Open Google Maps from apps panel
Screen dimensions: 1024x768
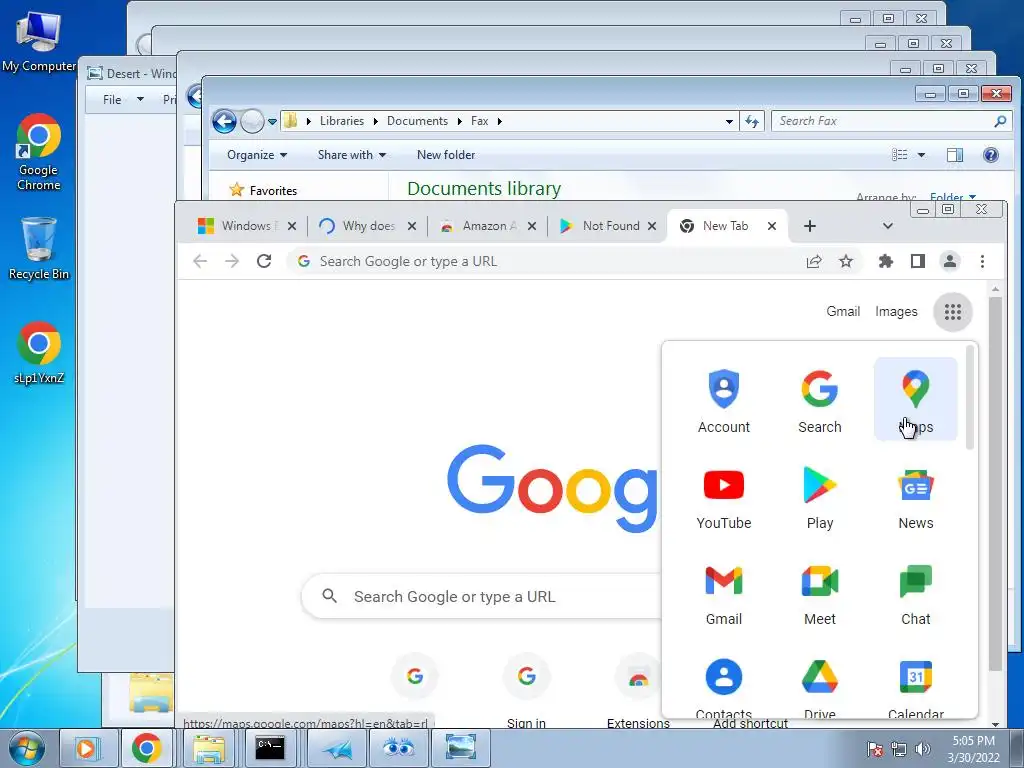[916, 400]
